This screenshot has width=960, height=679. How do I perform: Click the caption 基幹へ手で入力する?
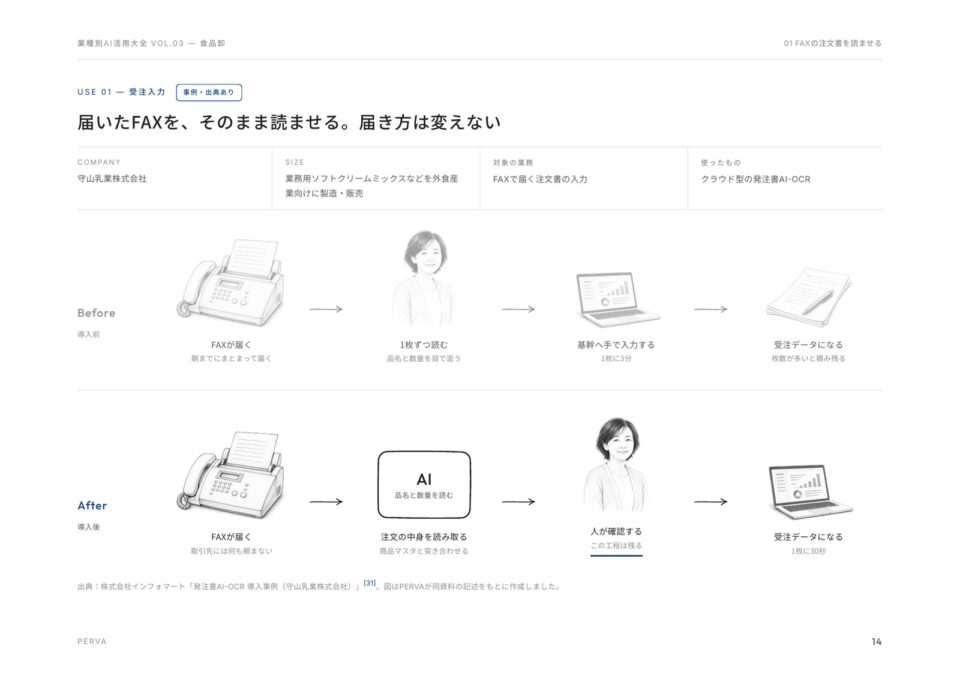click(x=617, y=345)
